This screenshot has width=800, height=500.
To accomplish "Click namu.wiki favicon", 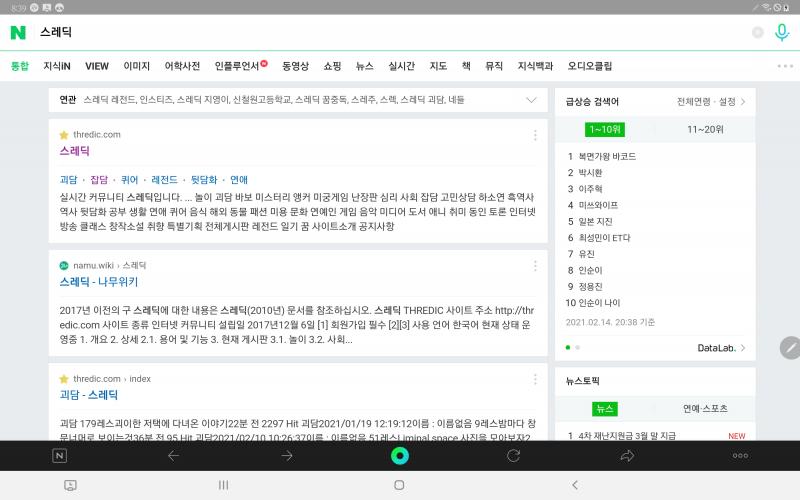I will [64, 265].
